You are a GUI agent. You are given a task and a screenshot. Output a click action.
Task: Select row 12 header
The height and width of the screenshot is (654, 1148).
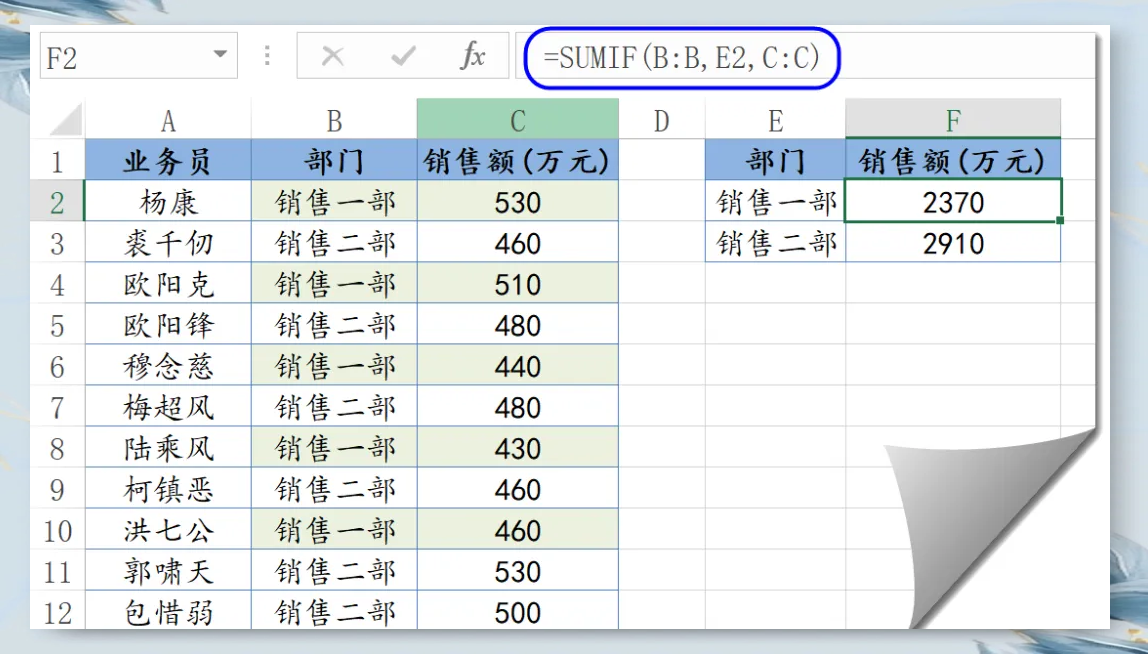57,610
